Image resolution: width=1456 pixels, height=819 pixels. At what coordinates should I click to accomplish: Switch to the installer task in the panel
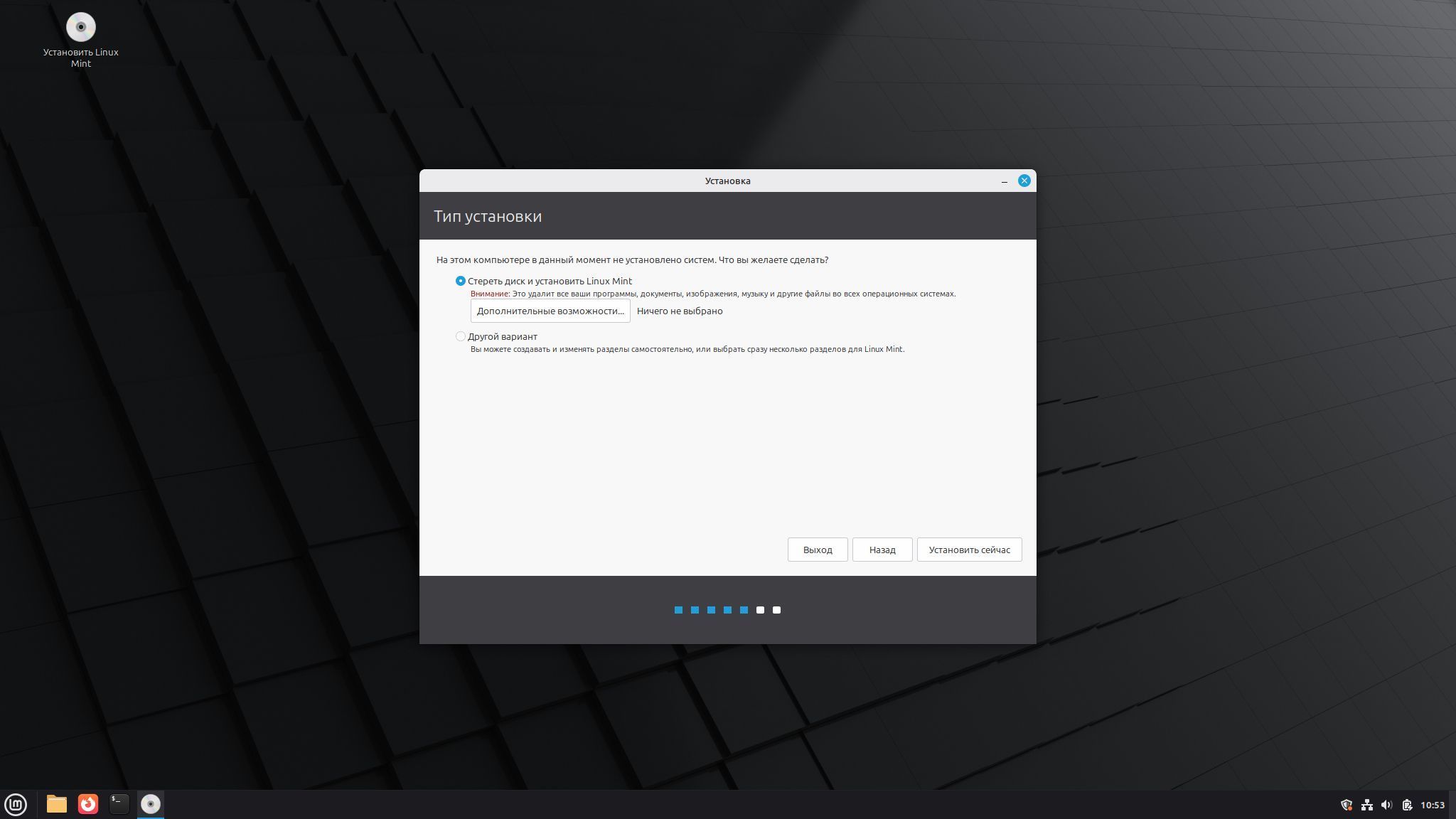pos(151,804)
